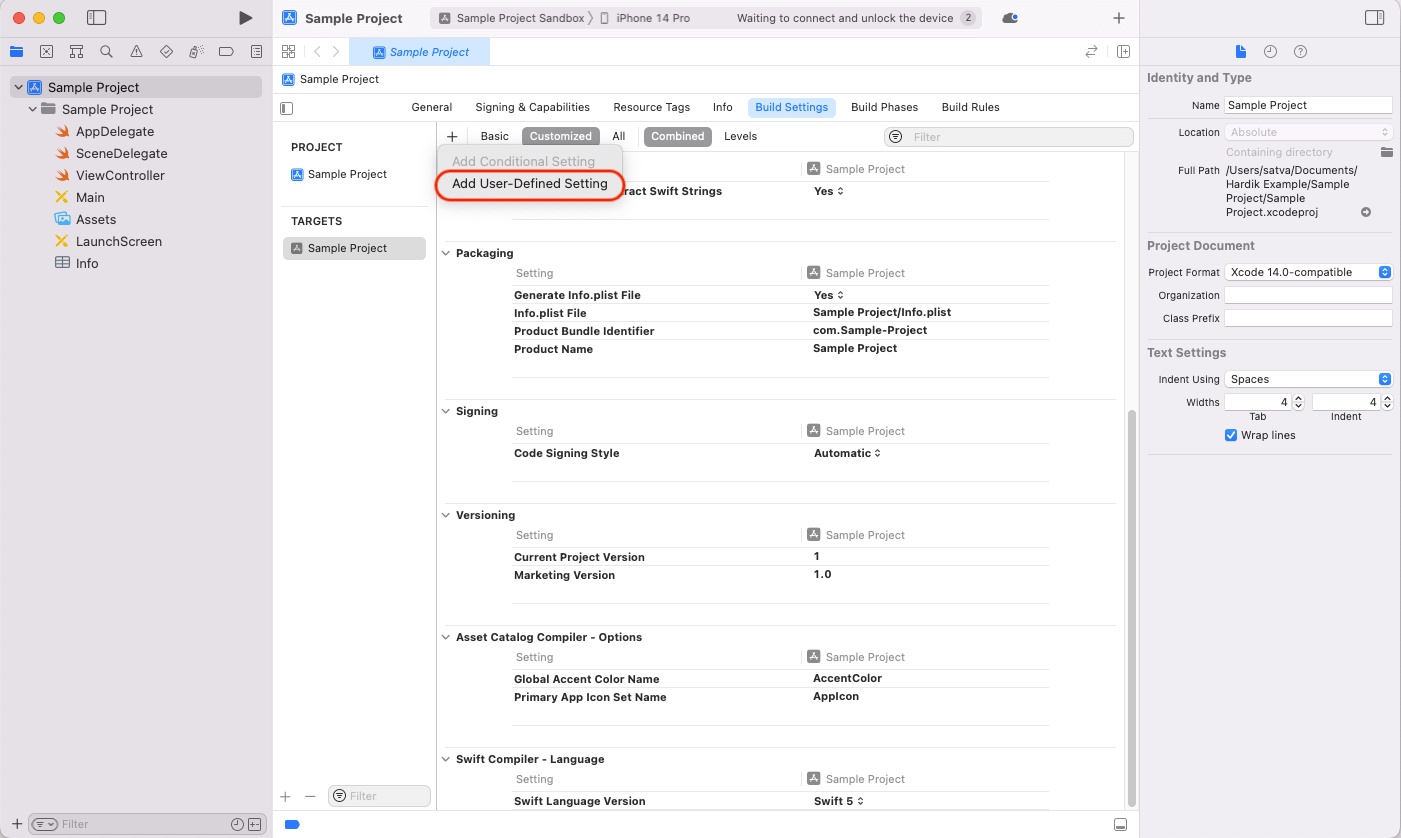Collapse the Packaging section
This screenshot has width=1401, height=838.
click(447, 253)
